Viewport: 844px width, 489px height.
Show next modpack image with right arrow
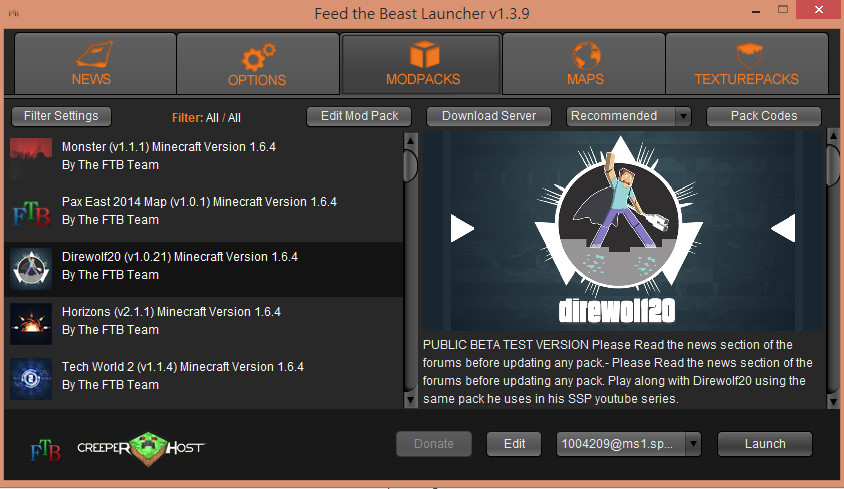pyautogui.click(x=783, y=229)
